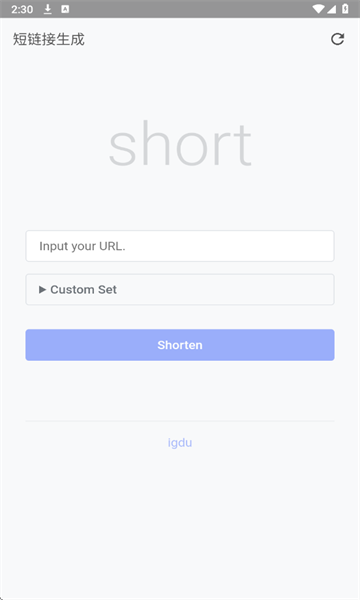Select the 短链接生成 page title
The width and height of the screenshot is (360, 600).
(49, 39)
